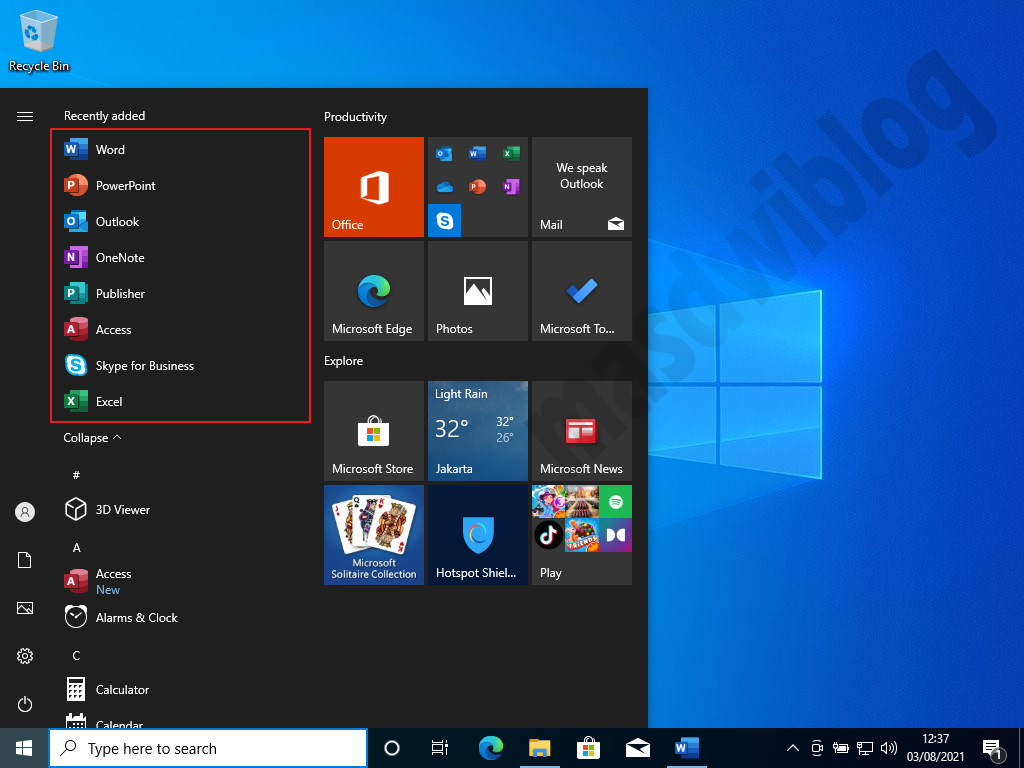The width and height of the screenshot is (1024, 768).
Task: Open the clock showing 12:37
Action: click(935, 748)
